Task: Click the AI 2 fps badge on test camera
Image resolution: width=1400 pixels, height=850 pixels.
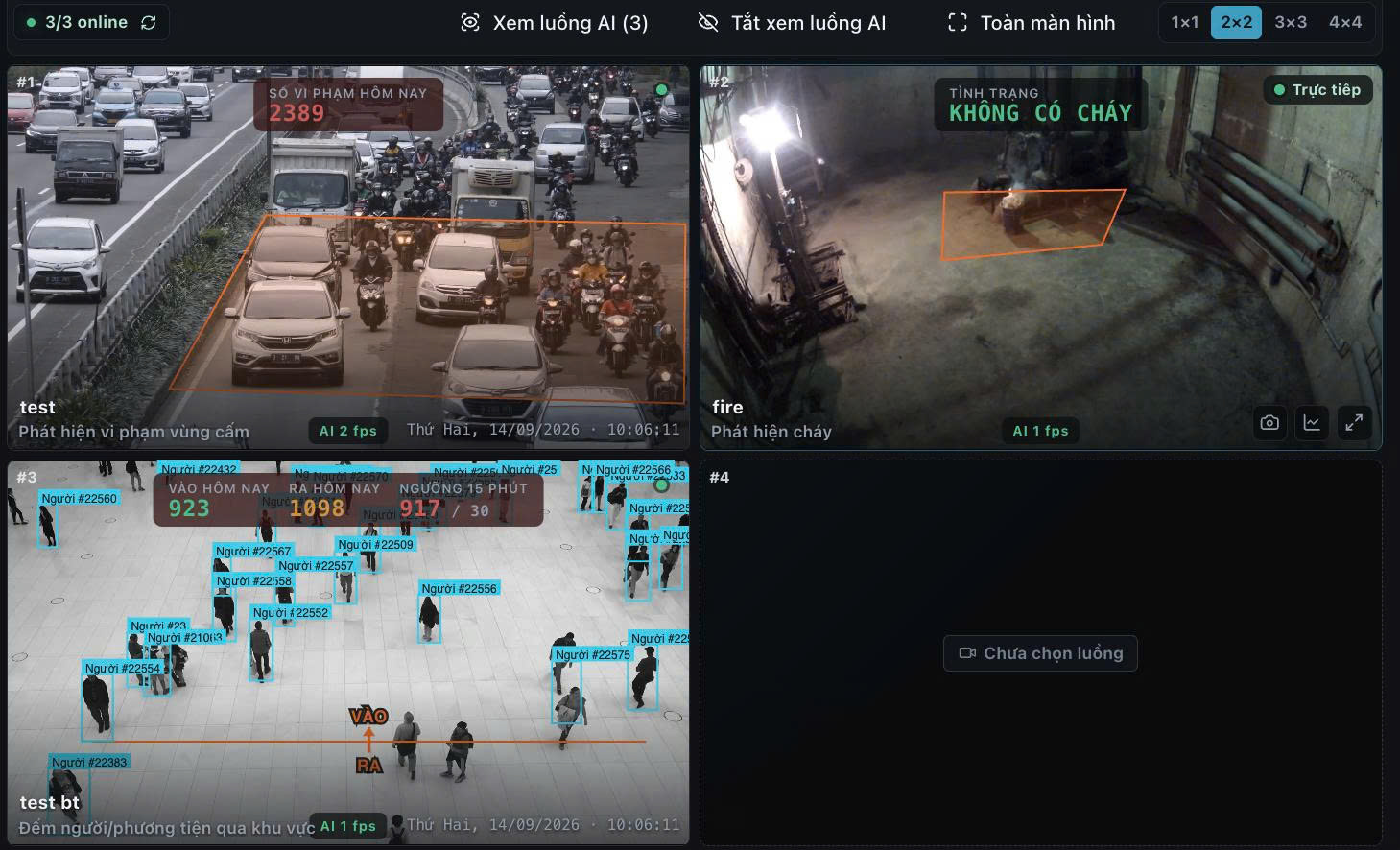Action: 348,431
